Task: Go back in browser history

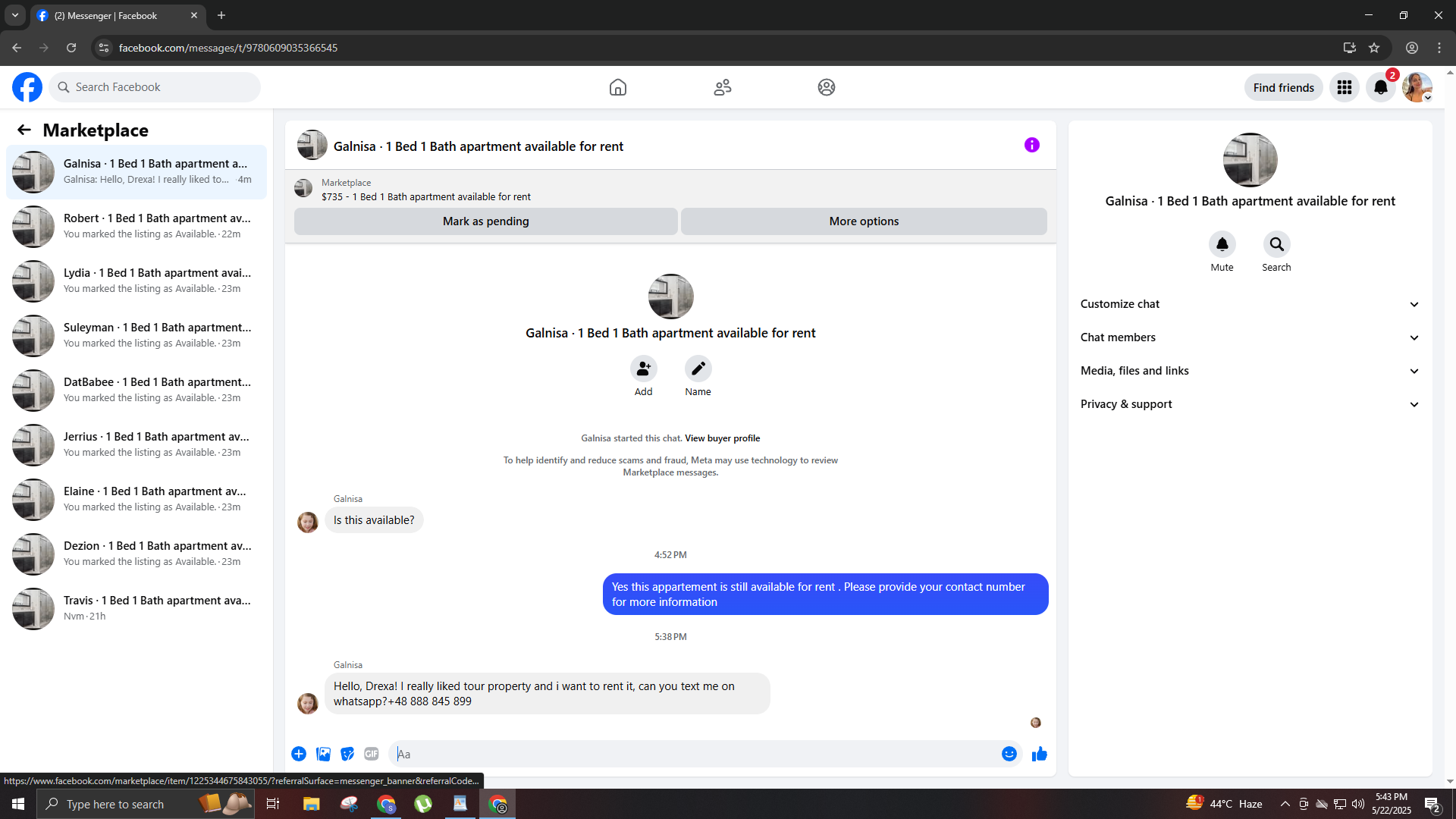Action: tap(17, 48)
